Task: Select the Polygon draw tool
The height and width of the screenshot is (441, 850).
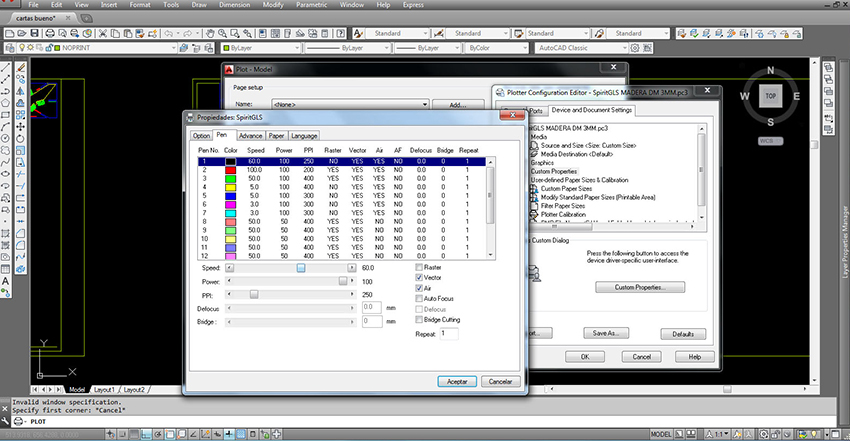Action: point(5,103)
